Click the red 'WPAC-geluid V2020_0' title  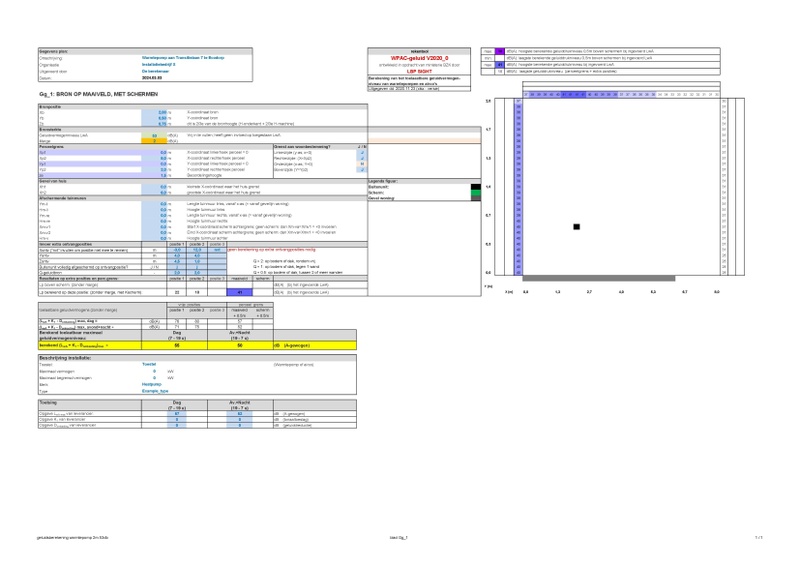(x=419, y=58)
